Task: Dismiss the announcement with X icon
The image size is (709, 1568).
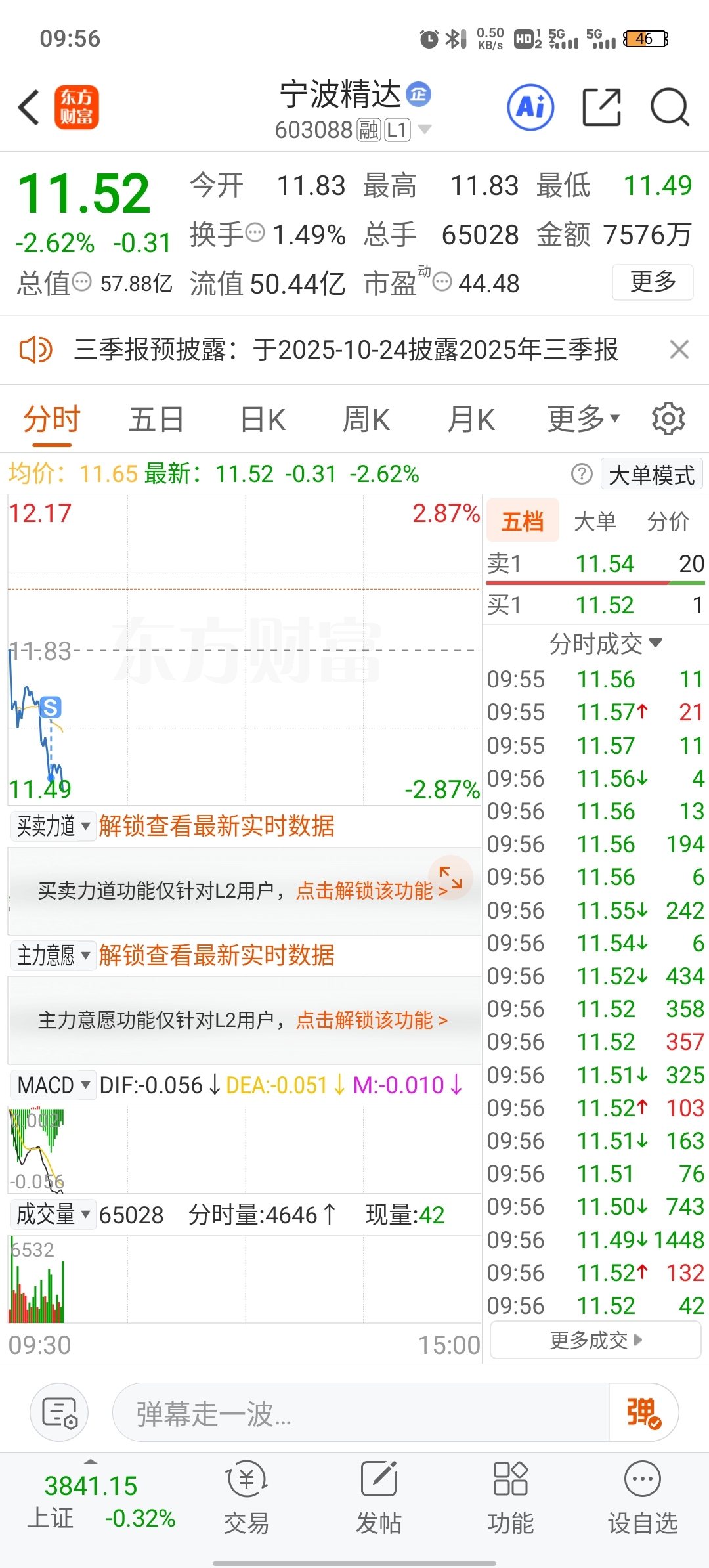Action: point(679,349)
